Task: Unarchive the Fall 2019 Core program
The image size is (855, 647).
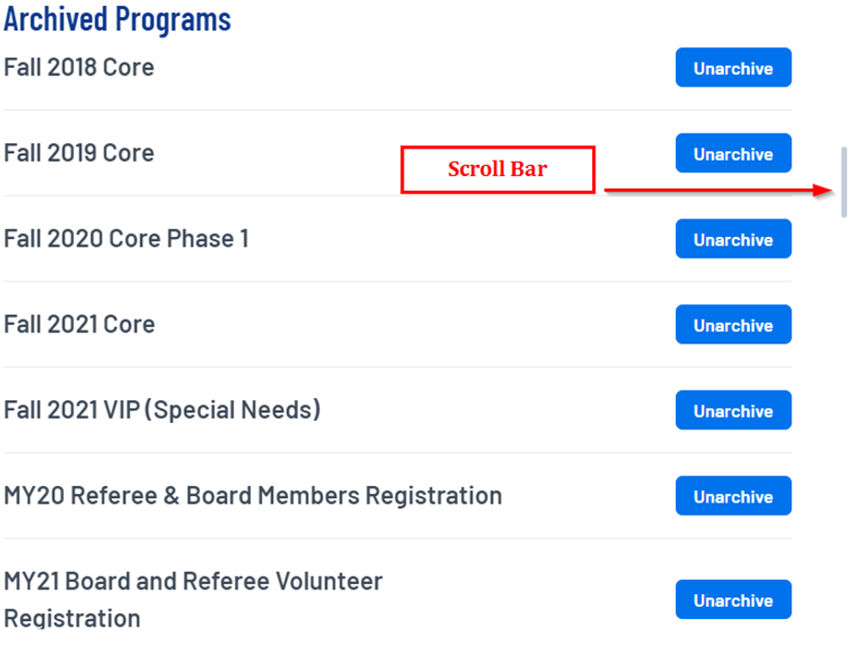Action: point(733,154)
